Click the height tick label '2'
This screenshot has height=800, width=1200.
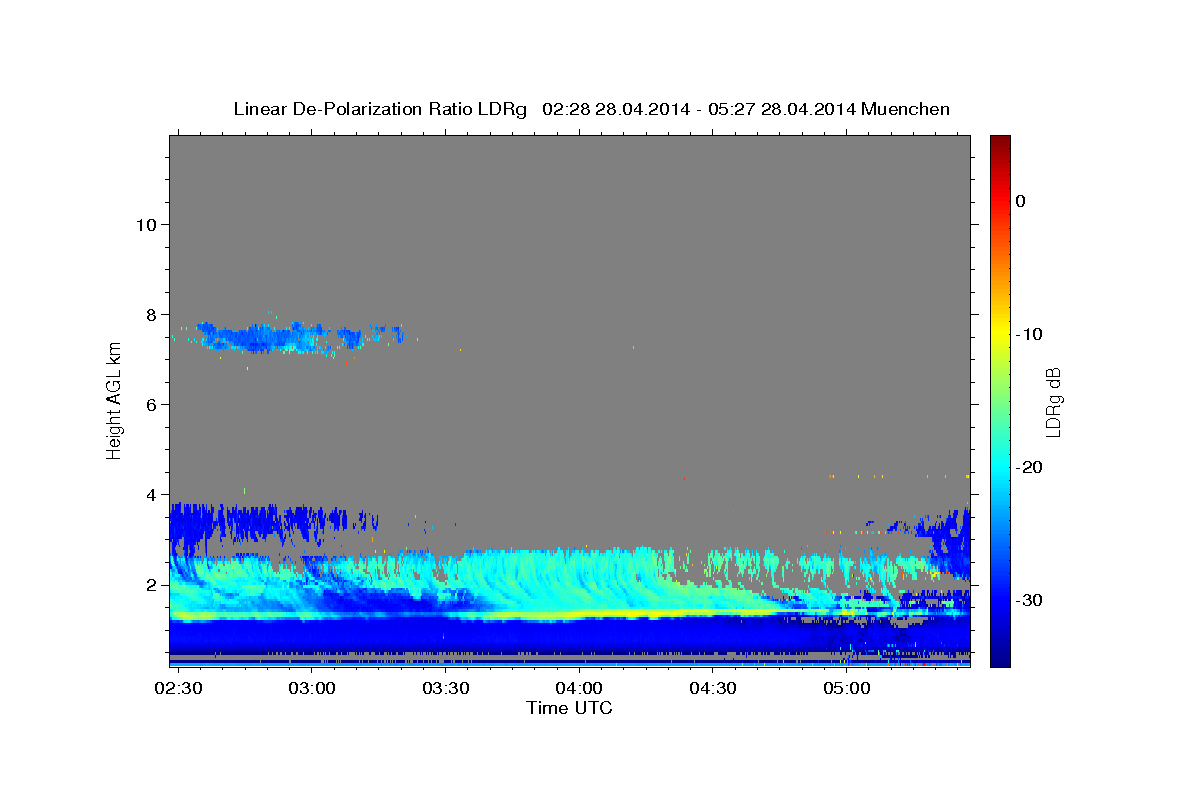pos(151,585)
